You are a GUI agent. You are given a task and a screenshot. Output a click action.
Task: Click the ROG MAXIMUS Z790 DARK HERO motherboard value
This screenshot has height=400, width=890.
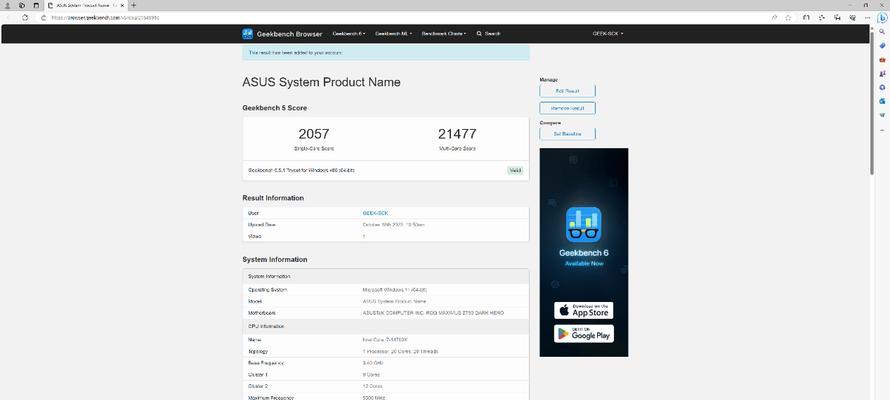(x=433, y=313)
